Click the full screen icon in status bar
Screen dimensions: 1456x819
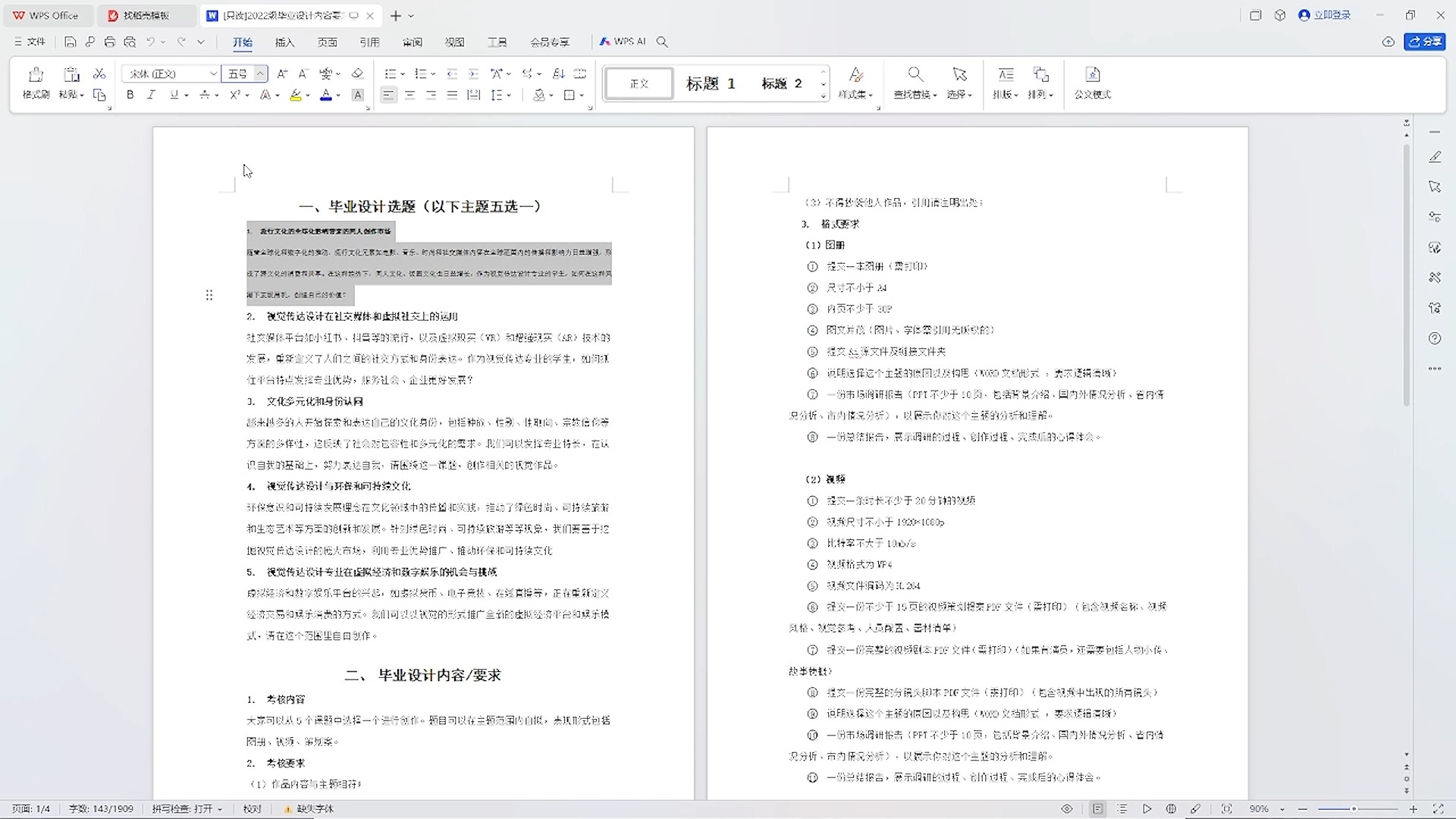1439,809
